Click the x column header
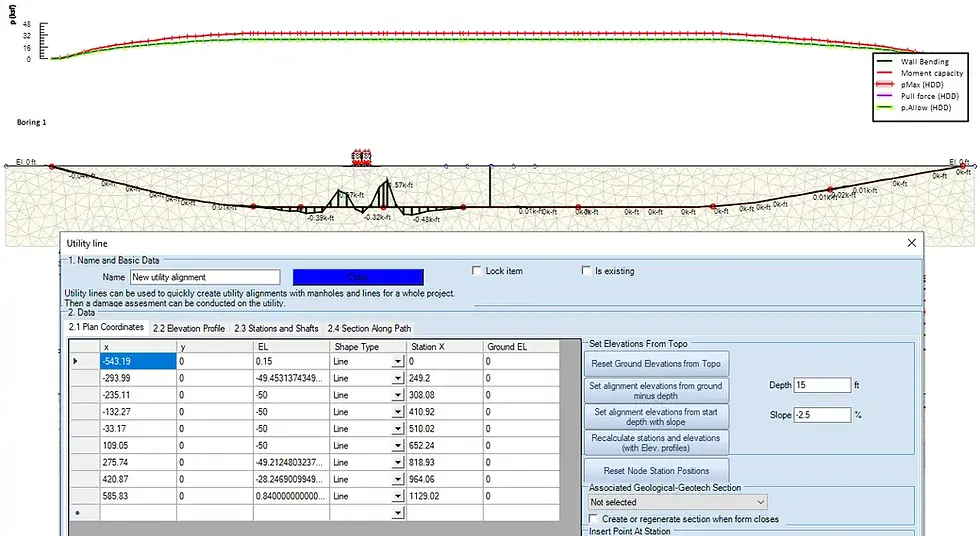 click(138, 347)
